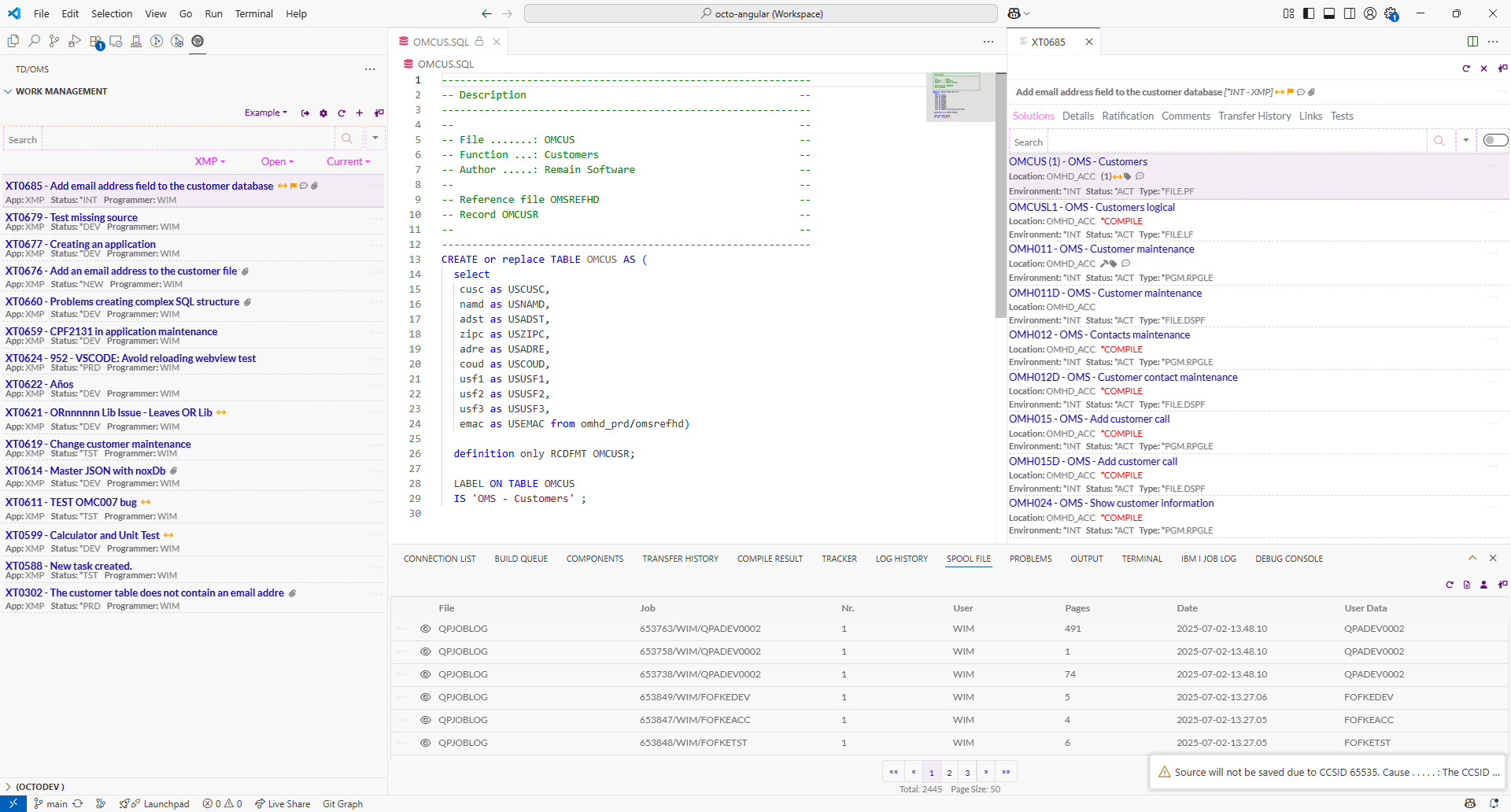Viewport: 1511px width, 812px height.
Task: Open the Run and Debug view icon
Action: (75, 41)
